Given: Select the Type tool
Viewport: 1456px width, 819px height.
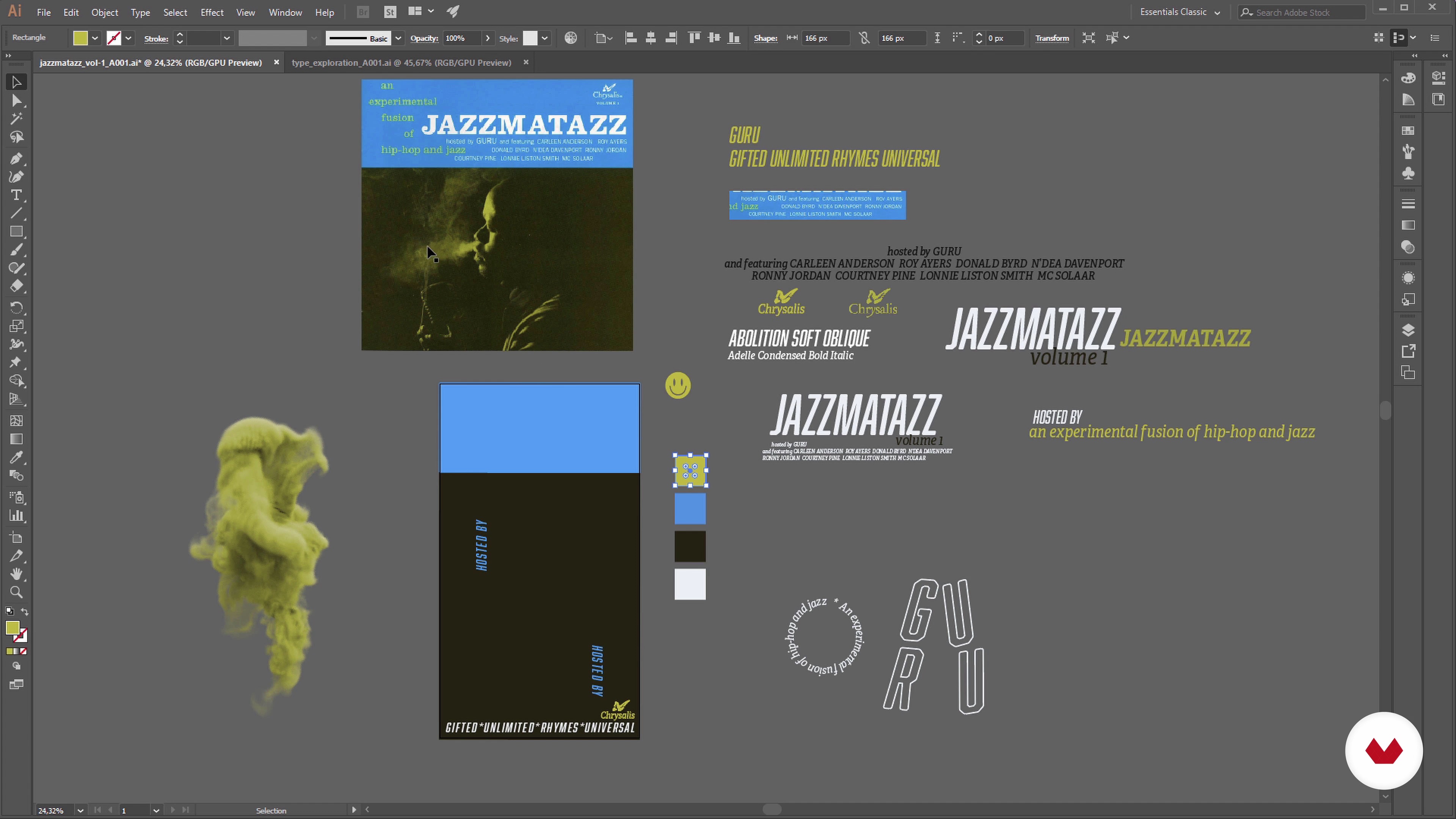Looking at the screenshot, I should 16,195.
